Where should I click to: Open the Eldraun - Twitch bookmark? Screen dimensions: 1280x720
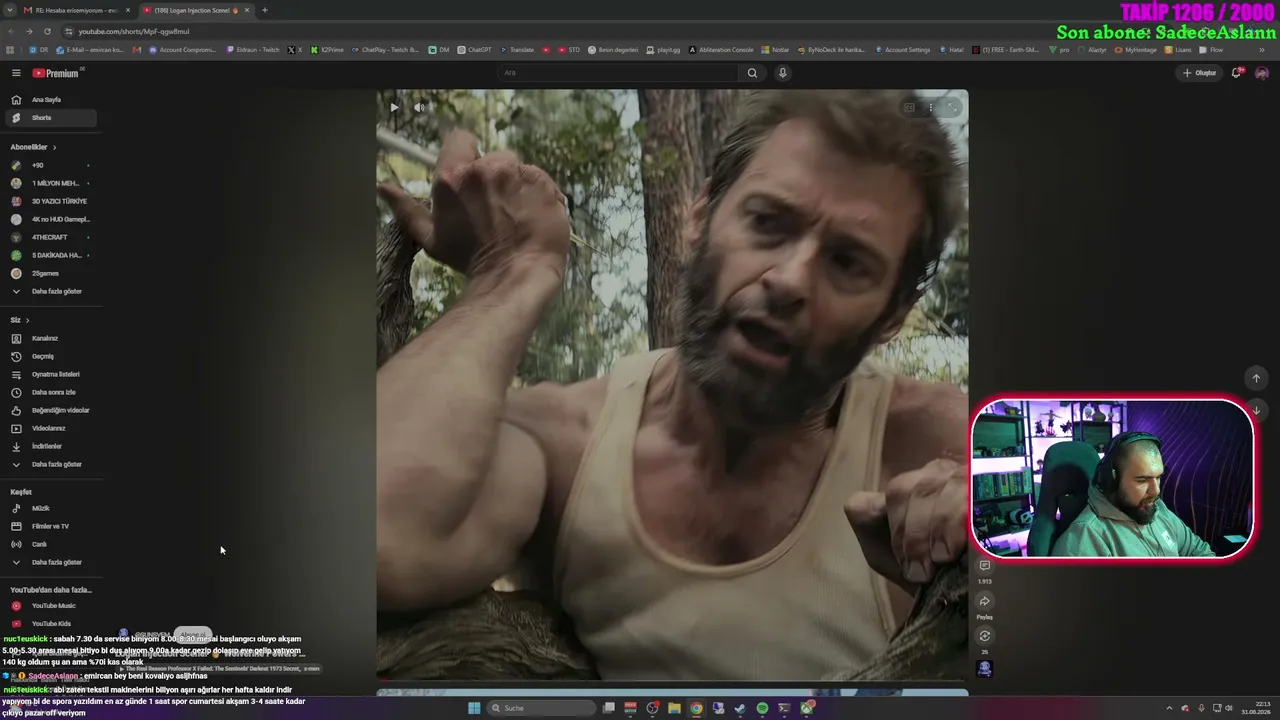coord(253,50)
